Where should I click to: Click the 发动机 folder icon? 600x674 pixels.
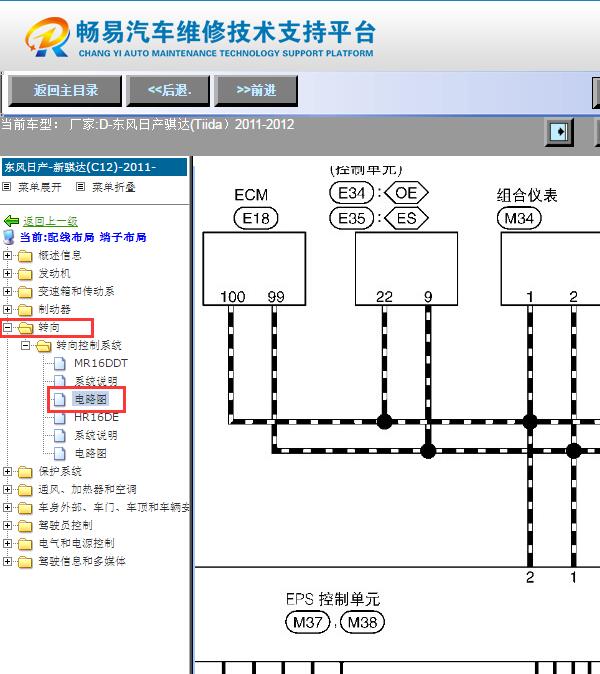(x=25, y=274)
